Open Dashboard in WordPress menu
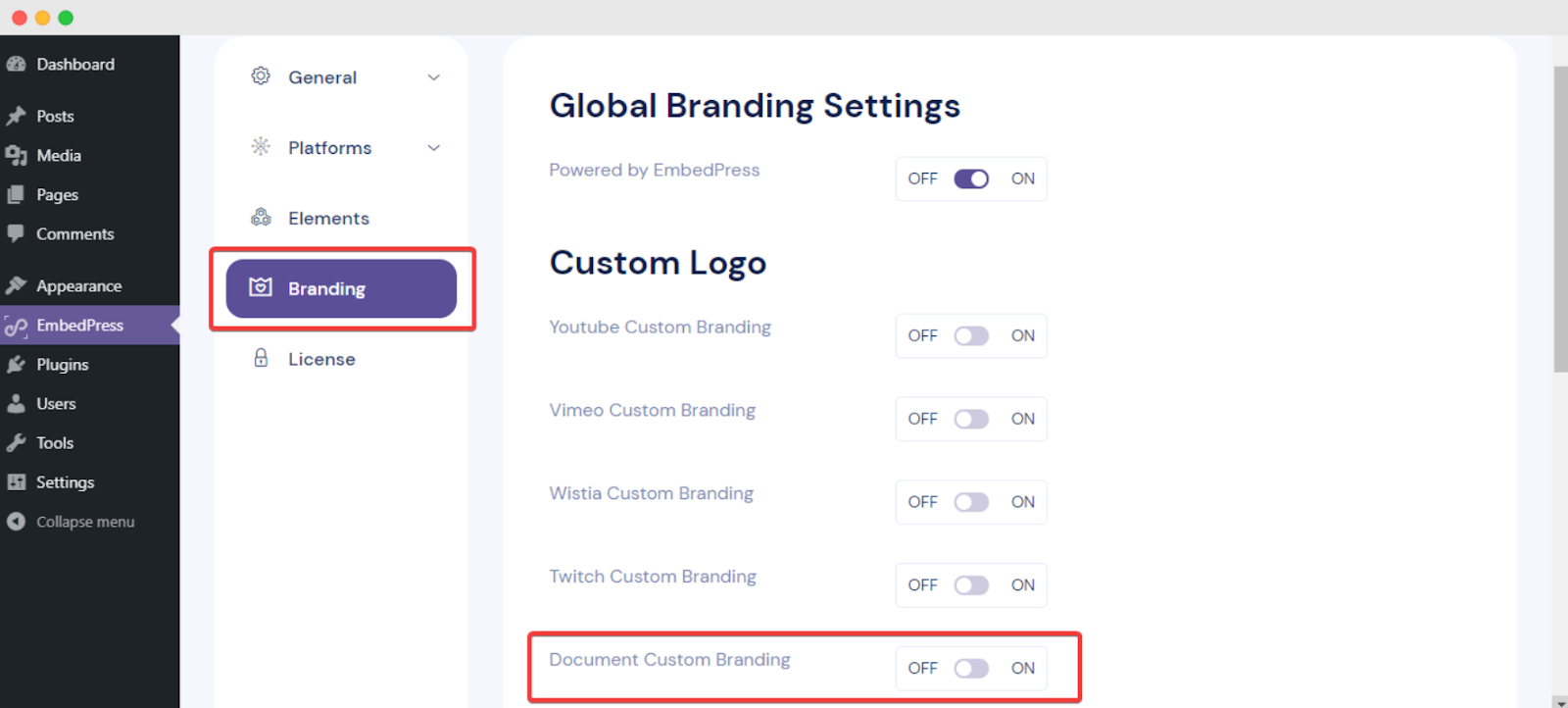Screen dimensions: 1568x708 point(89,64)
